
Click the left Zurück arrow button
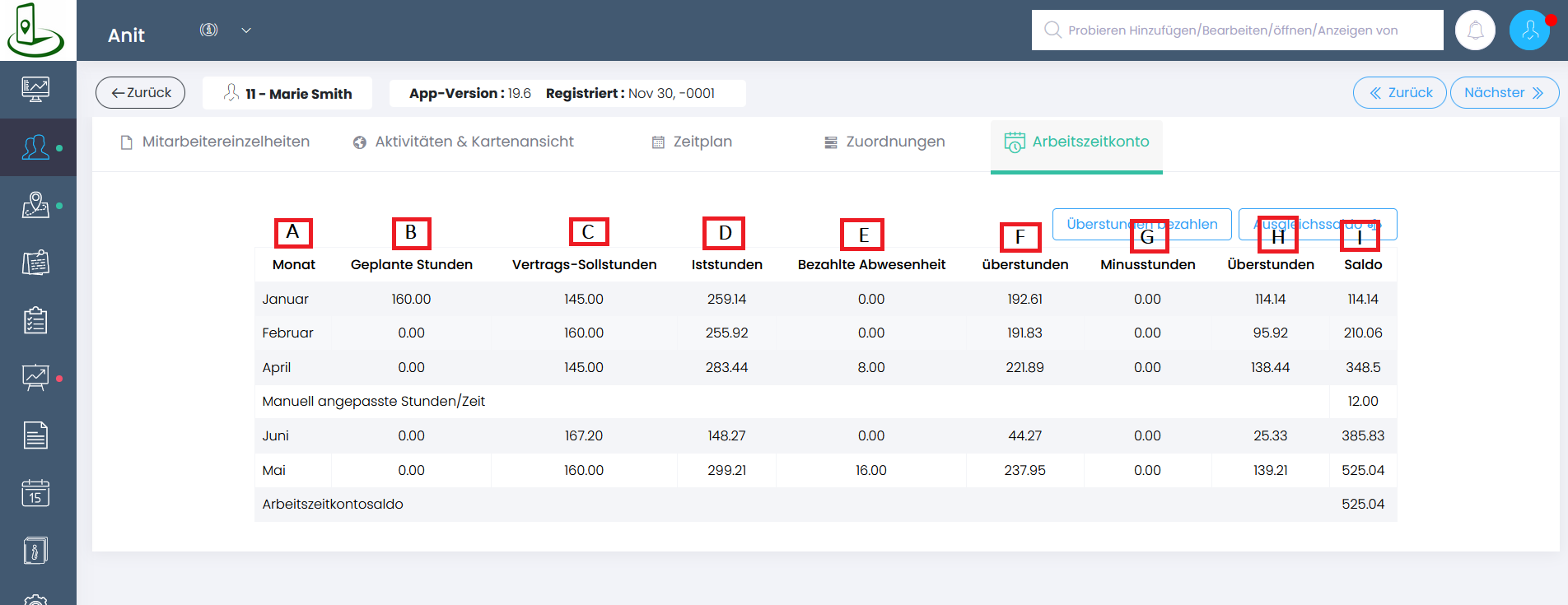pyautogui.click(x=141, y=93)
